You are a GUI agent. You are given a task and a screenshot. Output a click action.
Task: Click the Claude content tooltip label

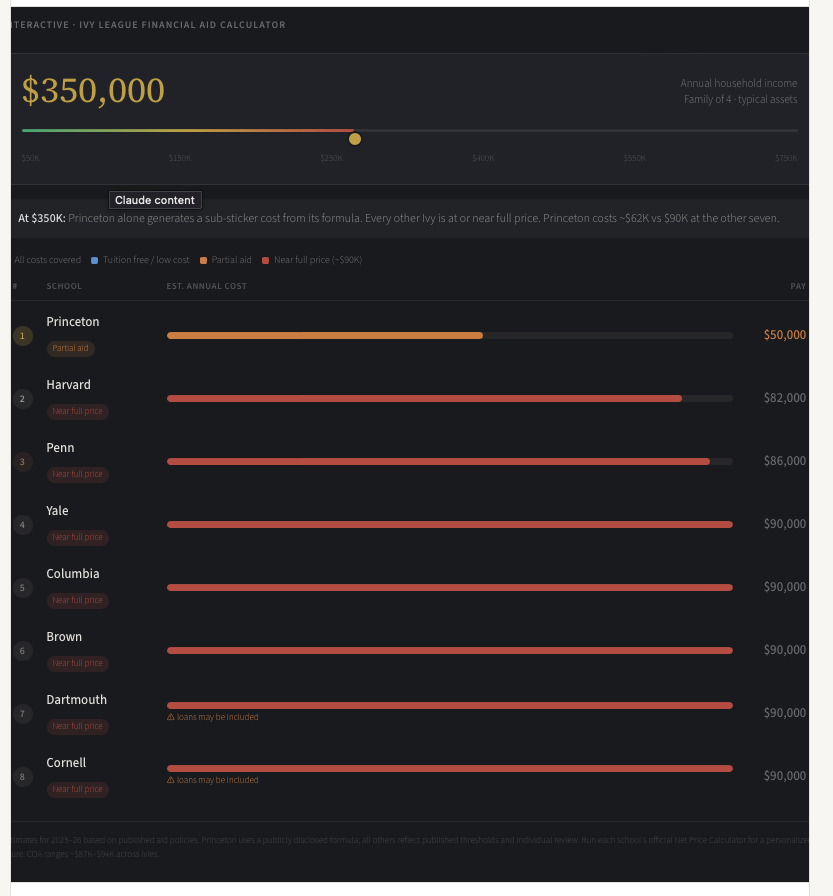tap(155, 201)
